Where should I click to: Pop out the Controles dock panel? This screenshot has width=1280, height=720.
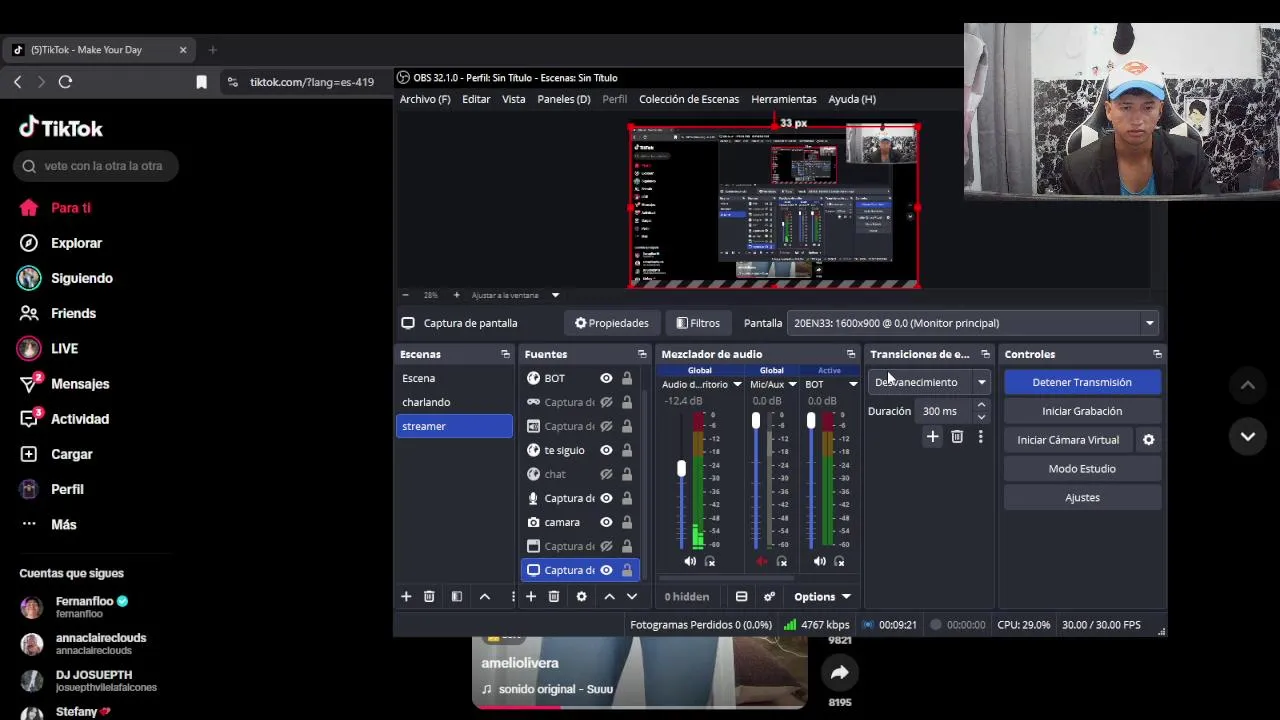pyautogui.click(x=1157, y=354)
